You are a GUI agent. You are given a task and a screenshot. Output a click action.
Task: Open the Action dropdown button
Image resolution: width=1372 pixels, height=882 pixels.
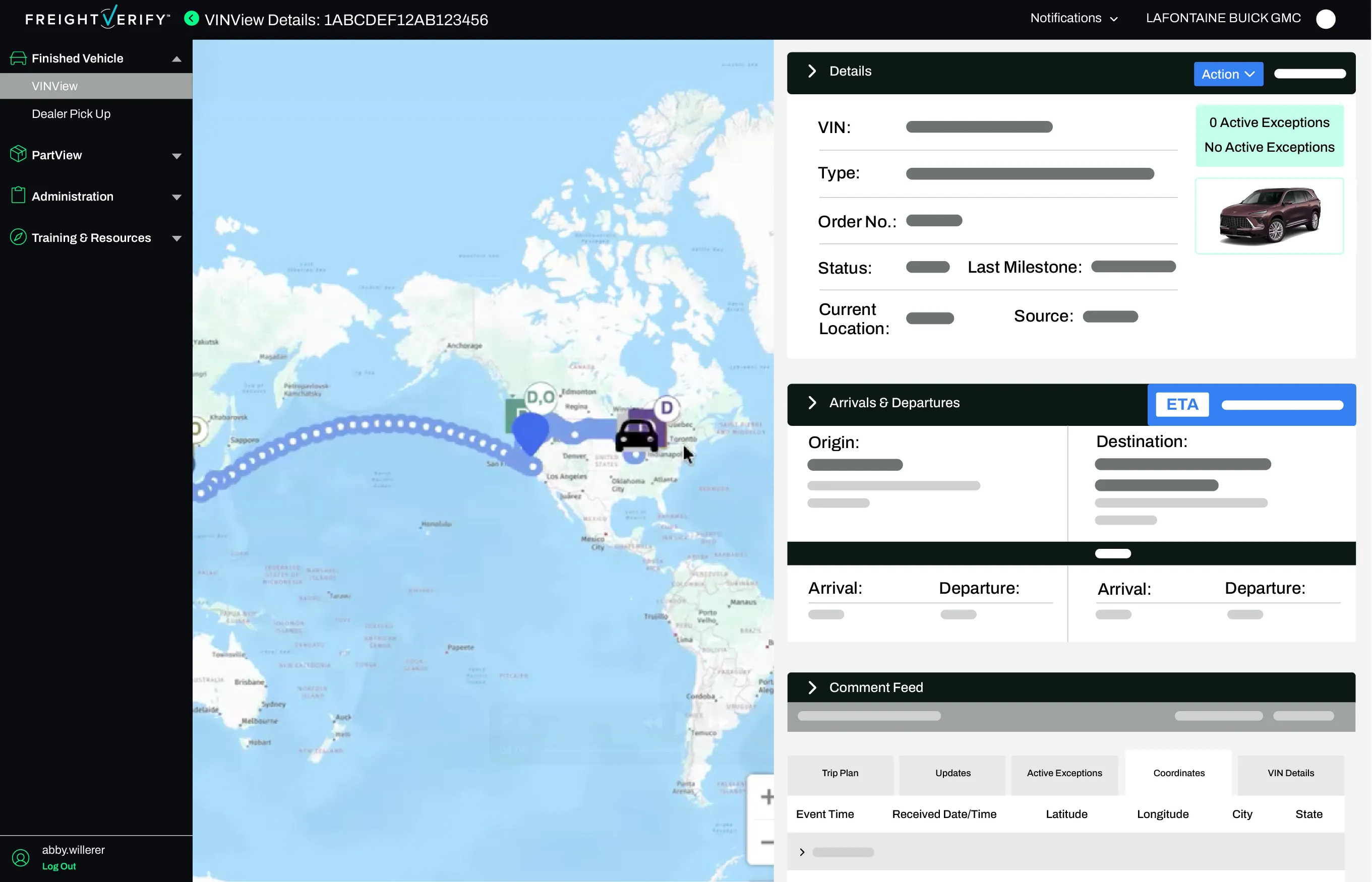(1228, 74)
